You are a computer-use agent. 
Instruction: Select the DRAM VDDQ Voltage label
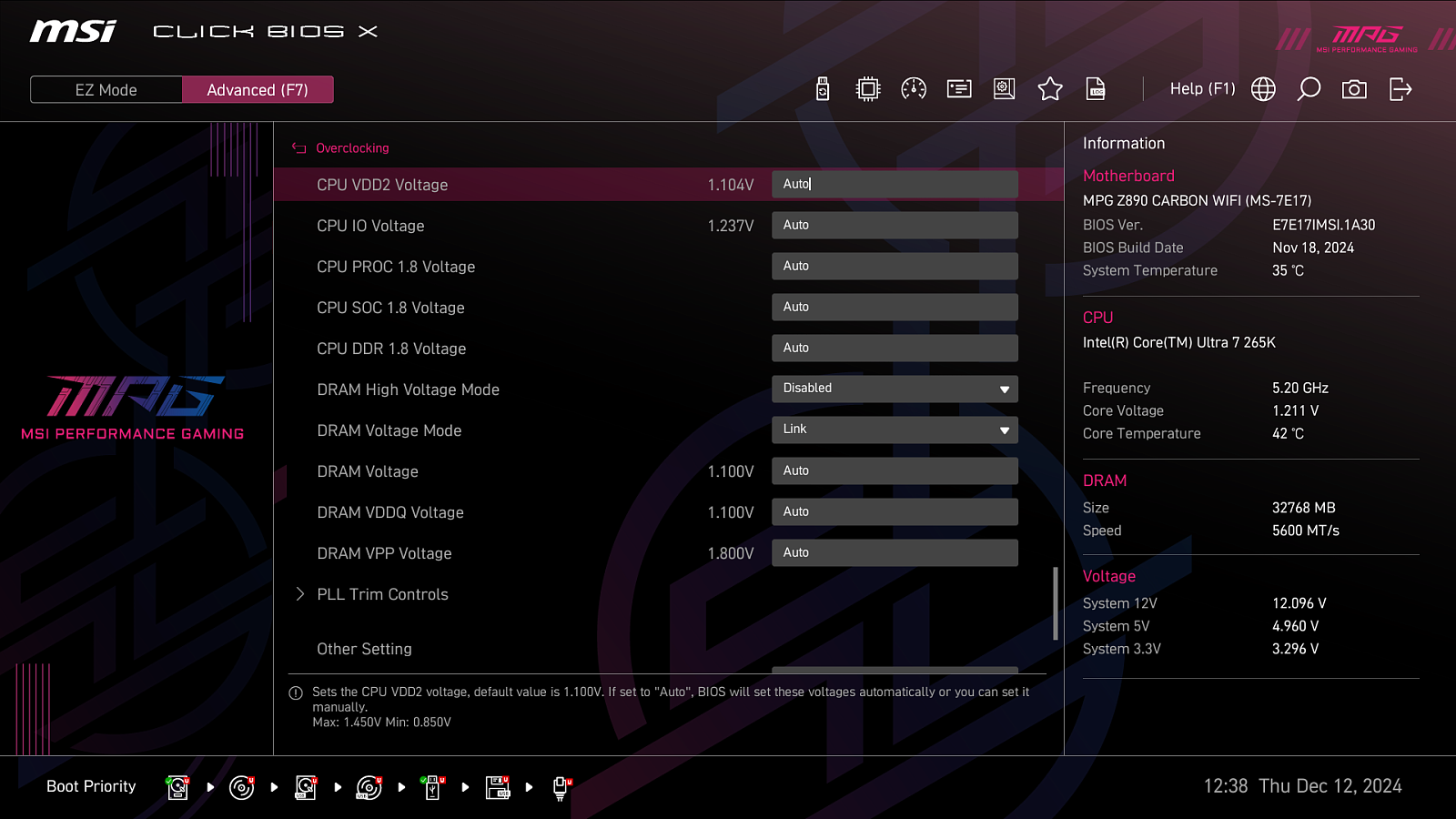click(390, 512)
